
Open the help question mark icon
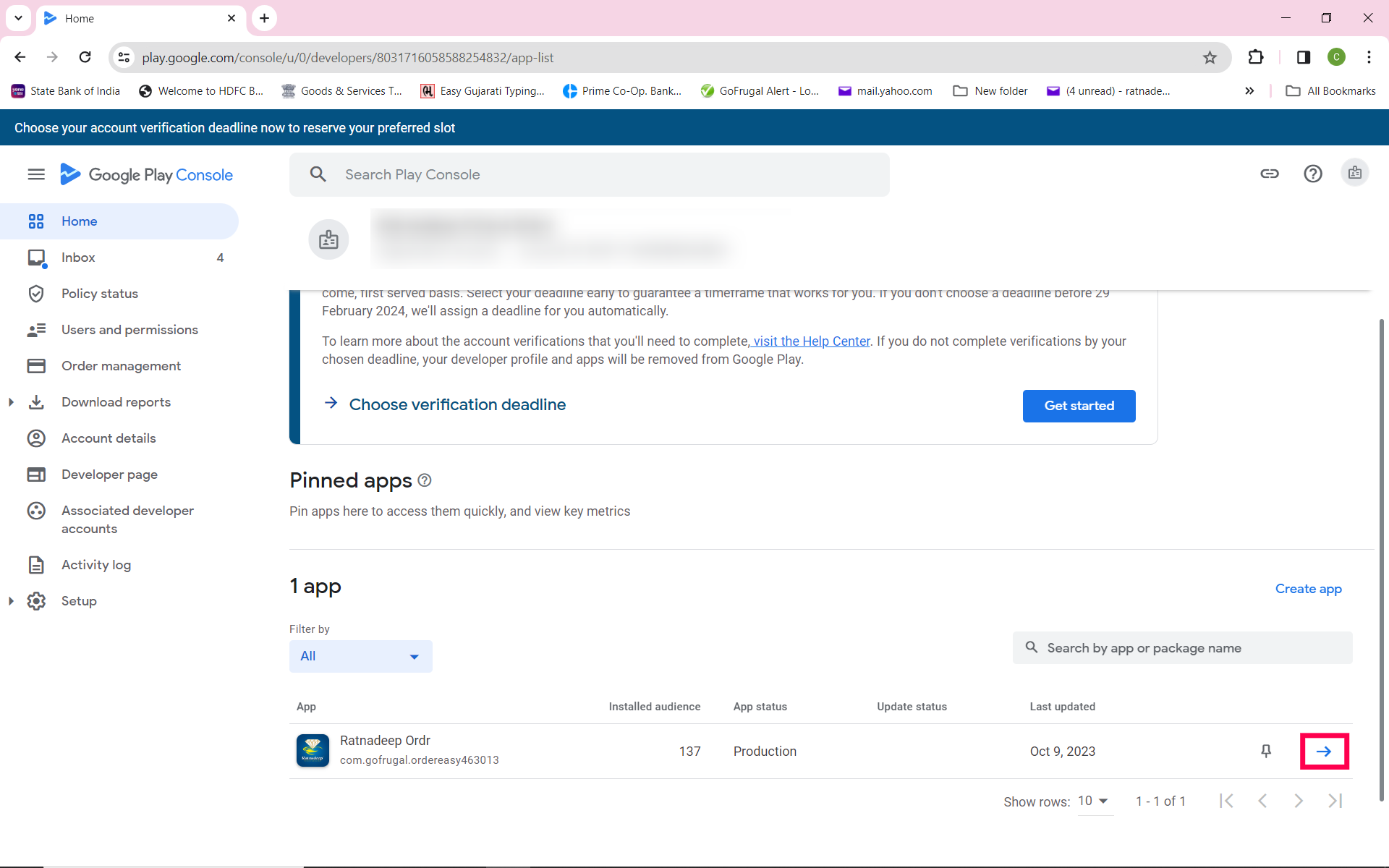pos(1313,174)
